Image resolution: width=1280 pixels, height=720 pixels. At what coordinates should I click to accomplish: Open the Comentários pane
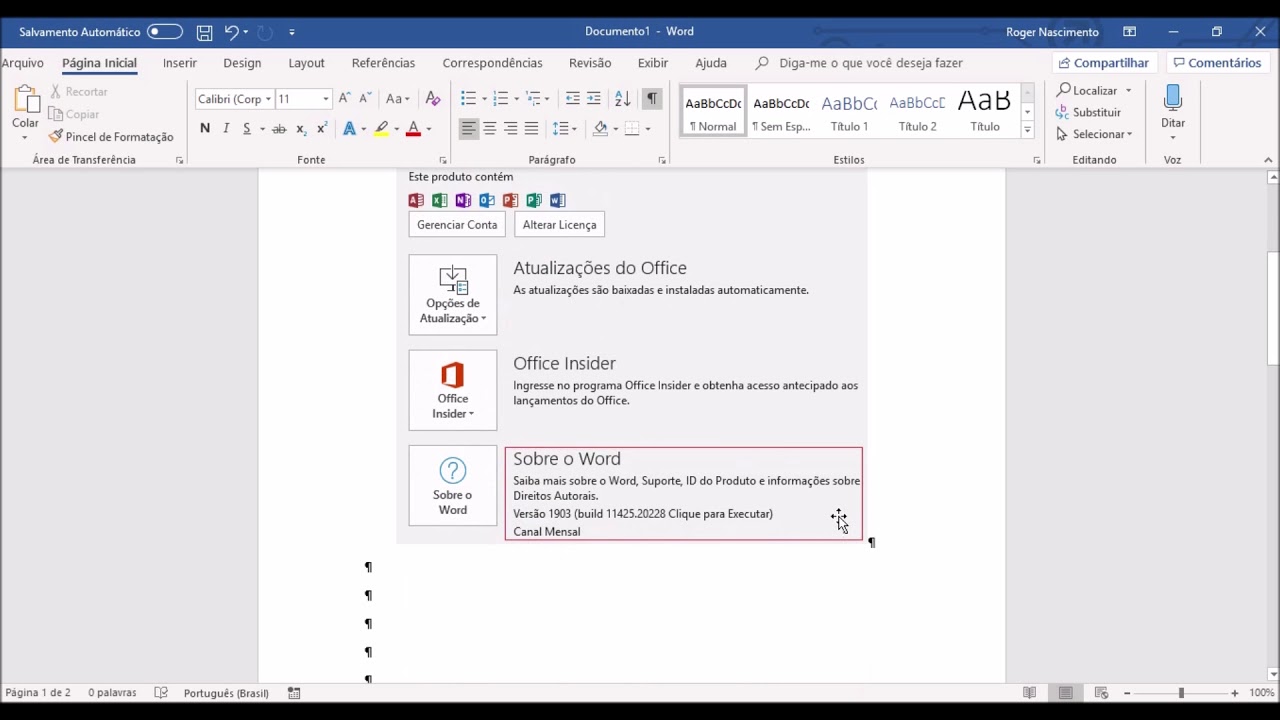point(1217,63)
